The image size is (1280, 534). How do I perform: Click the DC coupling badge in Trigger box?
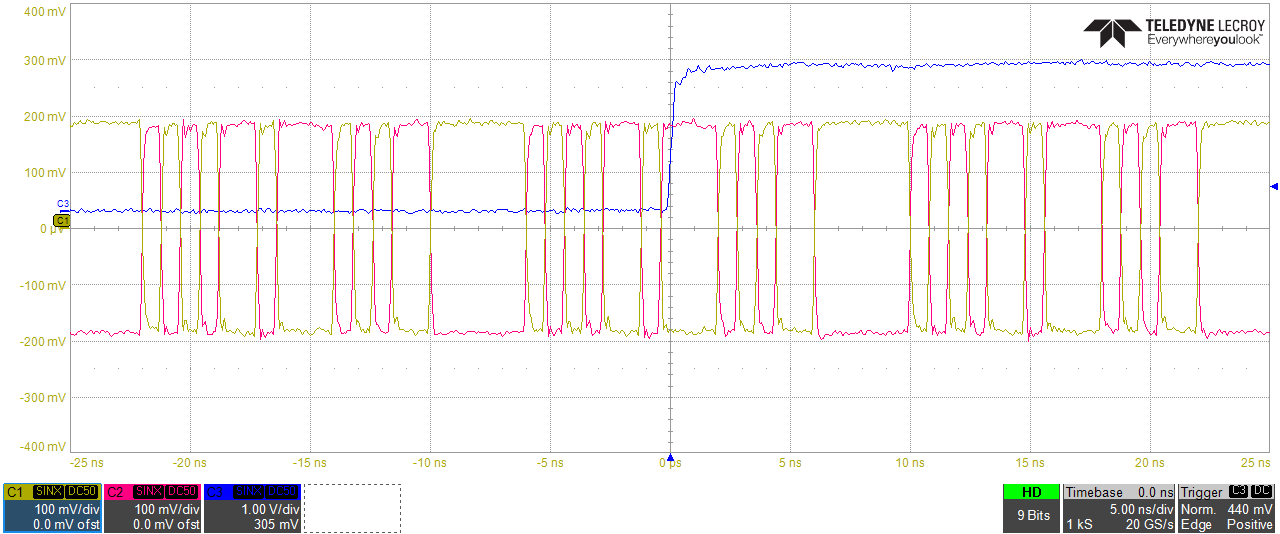[x=1263, y=492]
